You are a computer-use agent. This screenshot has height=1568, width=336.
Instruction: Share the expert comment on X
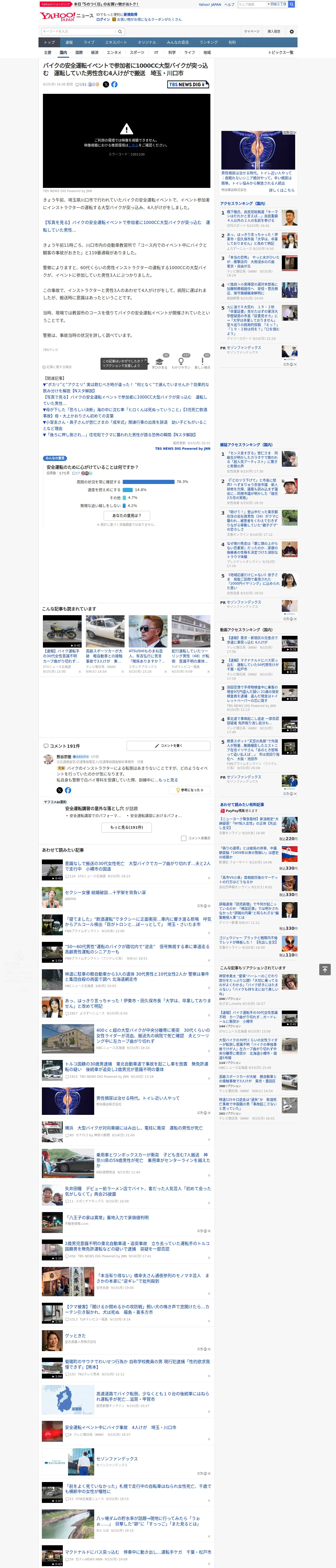(x=60, y=790)
